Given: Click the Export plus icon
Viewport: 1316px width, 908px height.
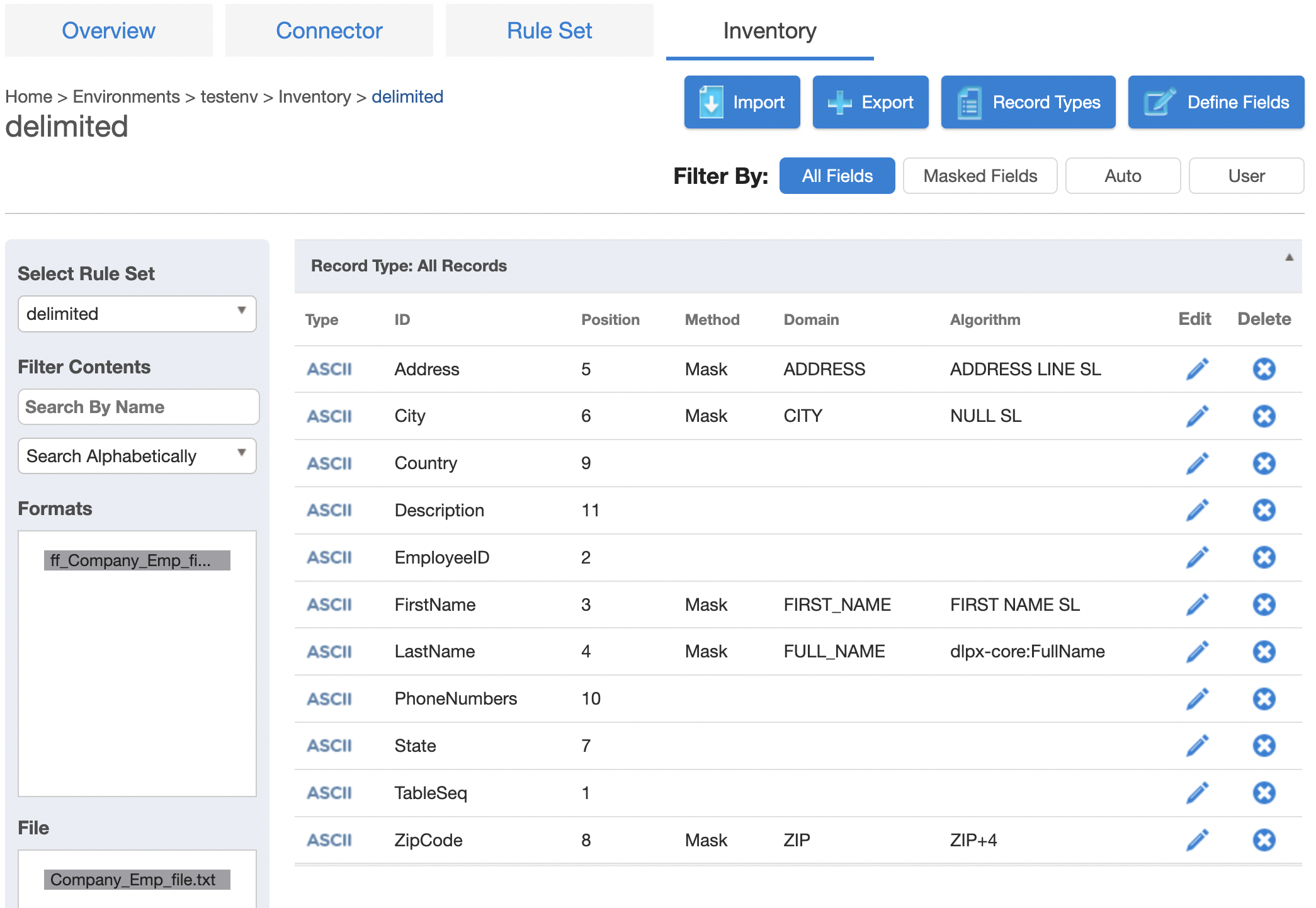Looking at the screenshot, I should pyautogui.click(x=839, y=102).
